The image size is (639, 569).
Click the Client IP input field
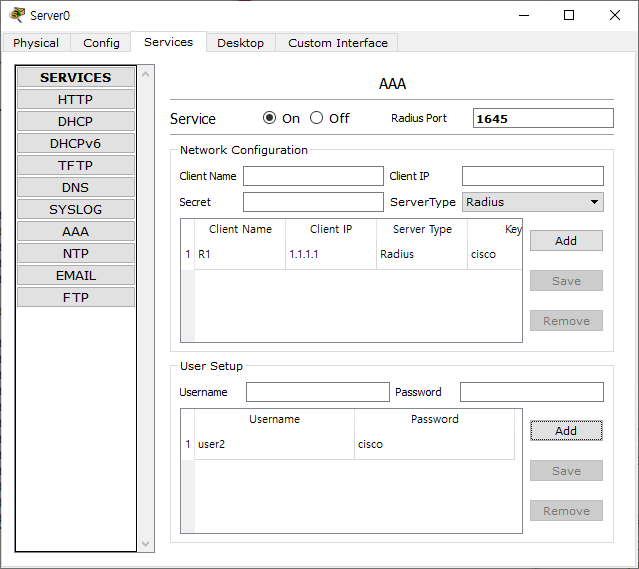533,176
